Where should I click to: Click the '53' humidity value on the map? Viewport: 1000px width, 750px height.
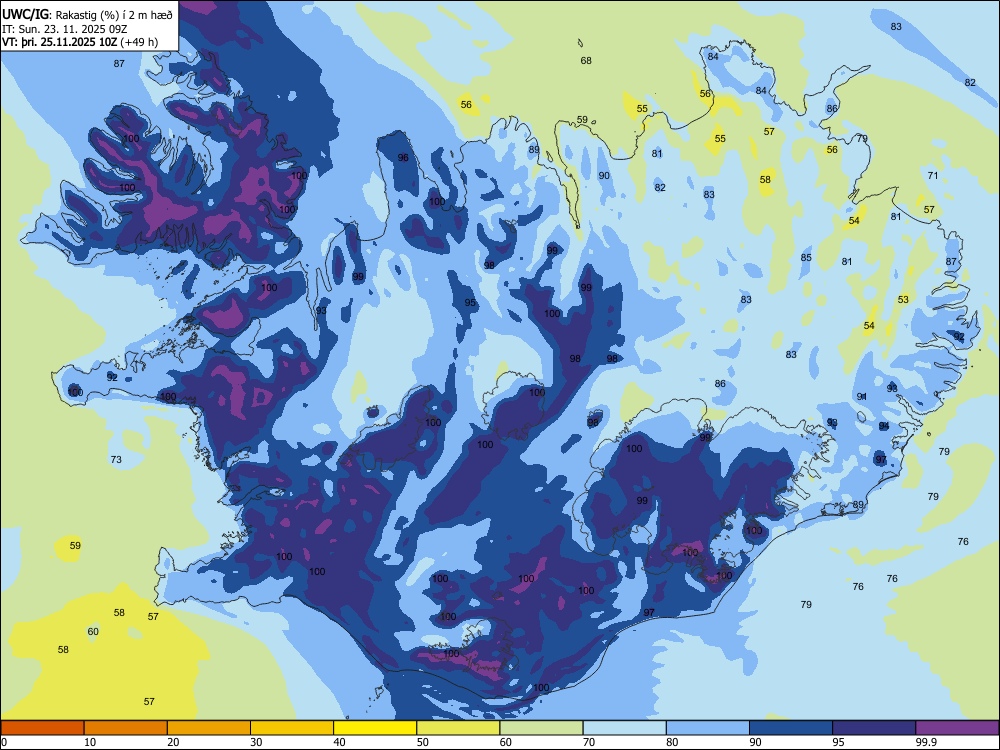pos(903,300)
